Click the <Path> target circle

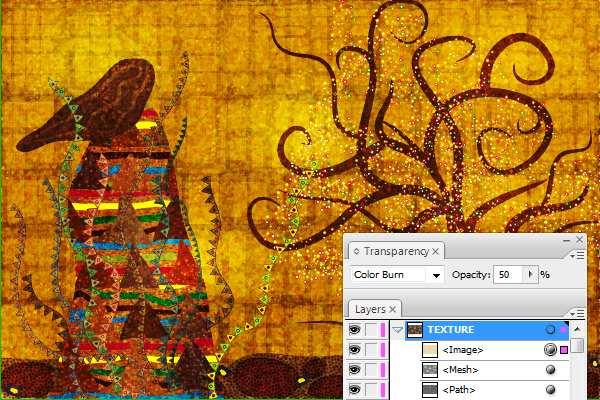550,390
